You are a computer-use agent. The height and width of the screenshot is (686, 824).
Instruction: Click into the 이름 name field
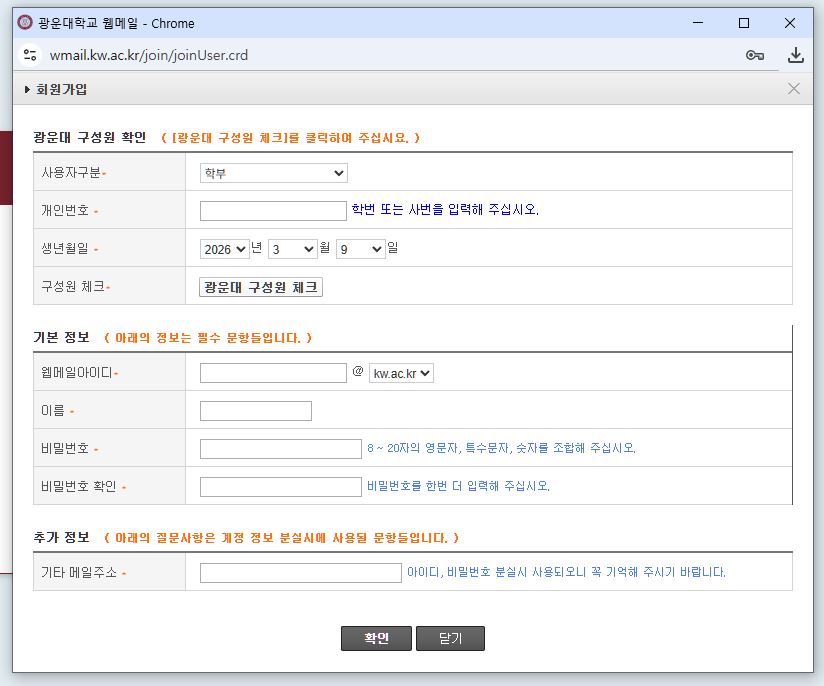coord(256,410)
